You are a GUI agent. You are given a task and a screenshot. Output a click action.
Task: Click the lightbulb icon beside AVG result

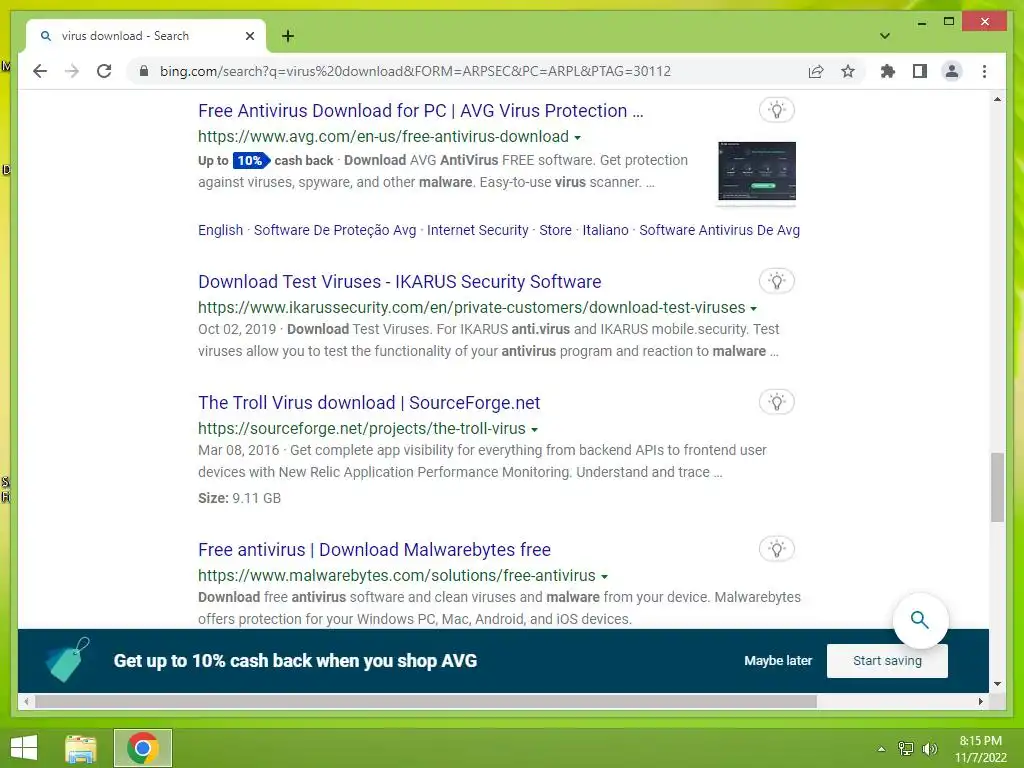coord(776,110)
